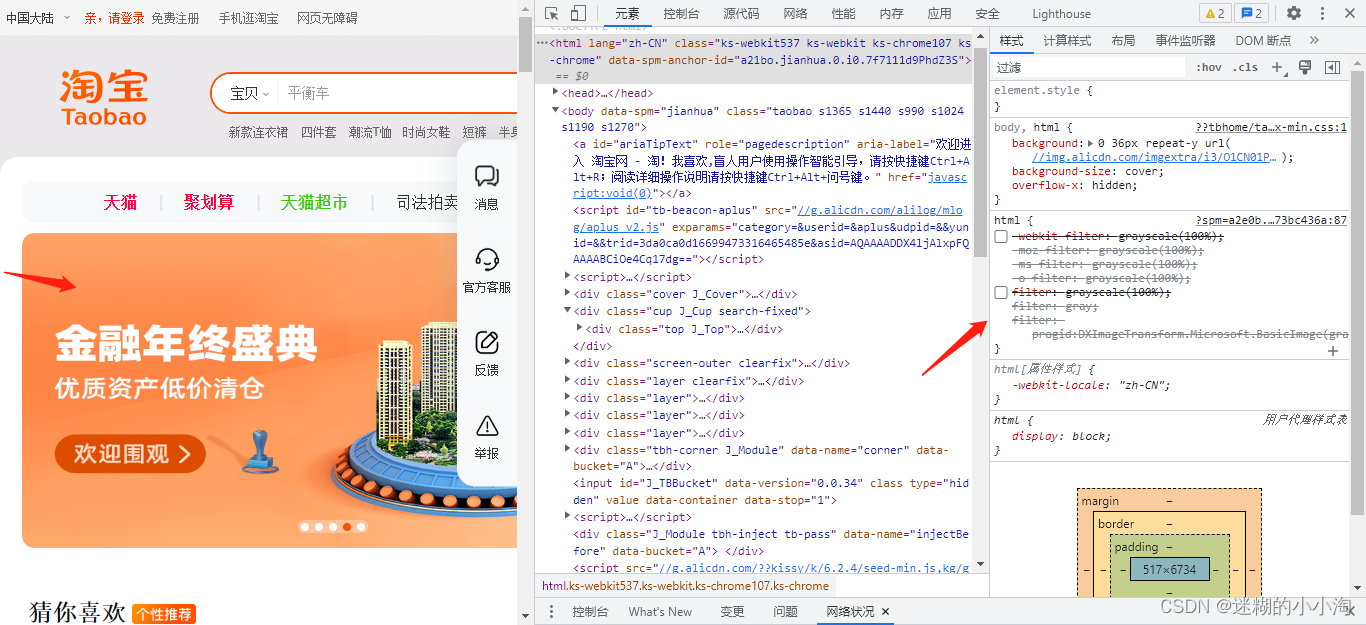The image size is (1366, 625).
Task: Click the warnings count badge
Action: click(x=1215, y=13)
